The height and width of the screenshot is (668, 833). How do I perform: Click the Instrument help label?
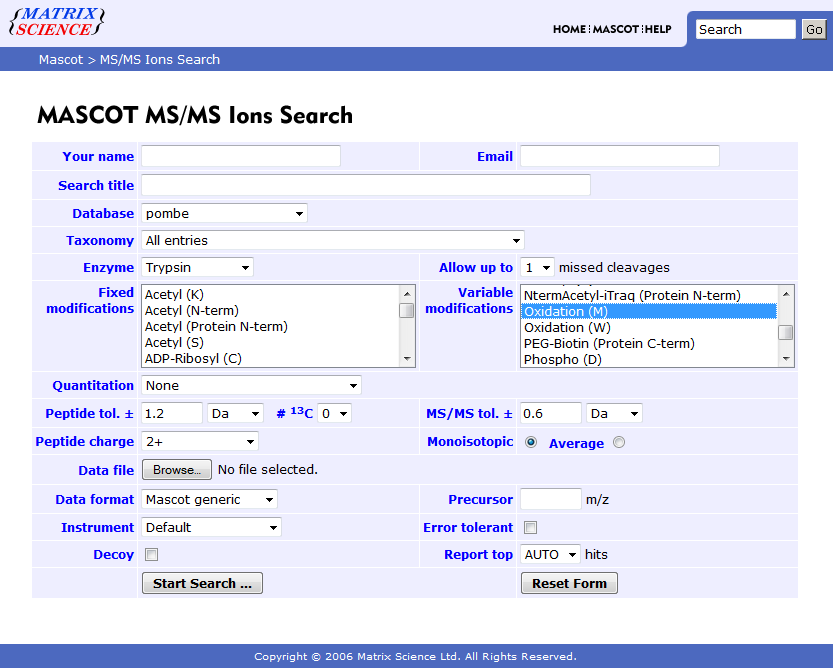point(98,527)
